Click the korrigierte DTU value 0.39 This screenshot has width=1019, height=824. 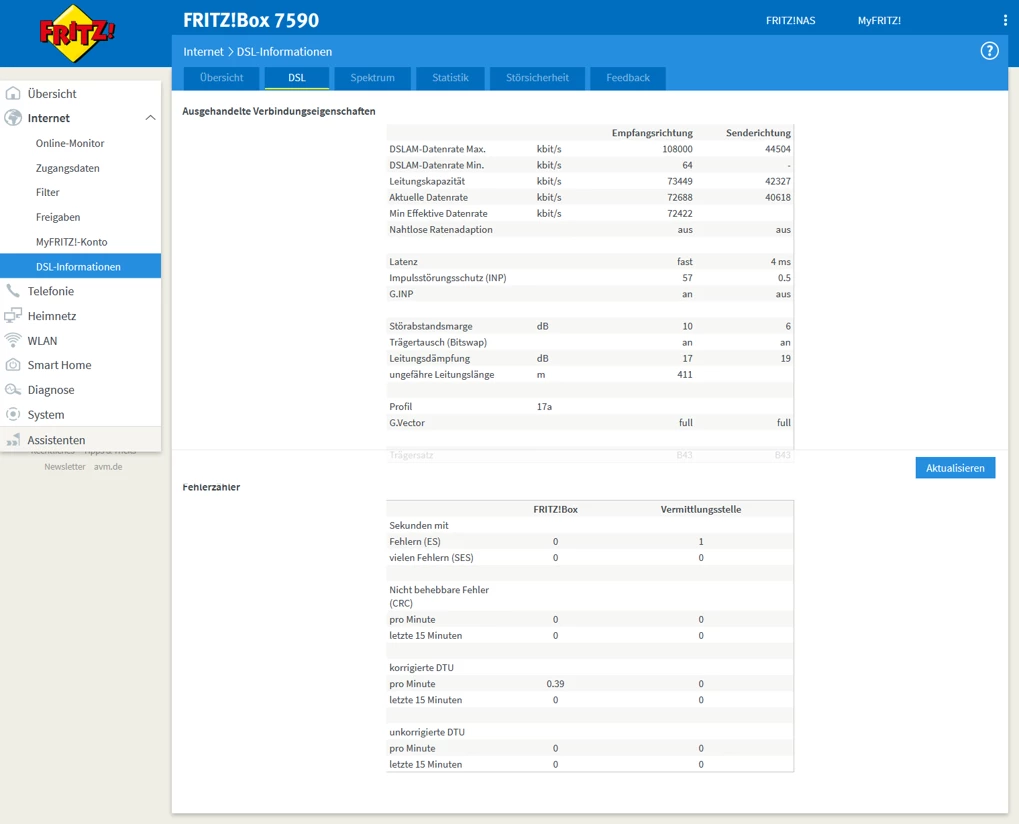pyautogui.click(x=555, y=684)
